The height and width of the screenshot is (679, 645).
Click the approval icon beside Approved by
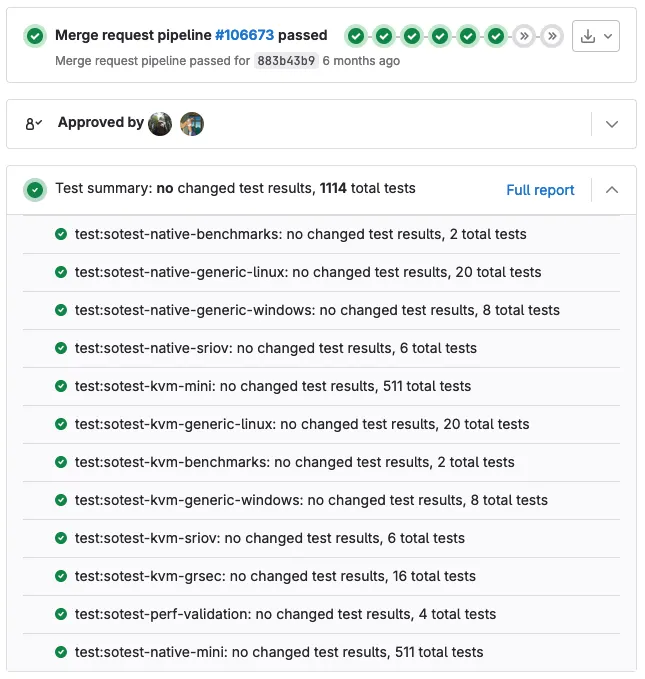33,124
